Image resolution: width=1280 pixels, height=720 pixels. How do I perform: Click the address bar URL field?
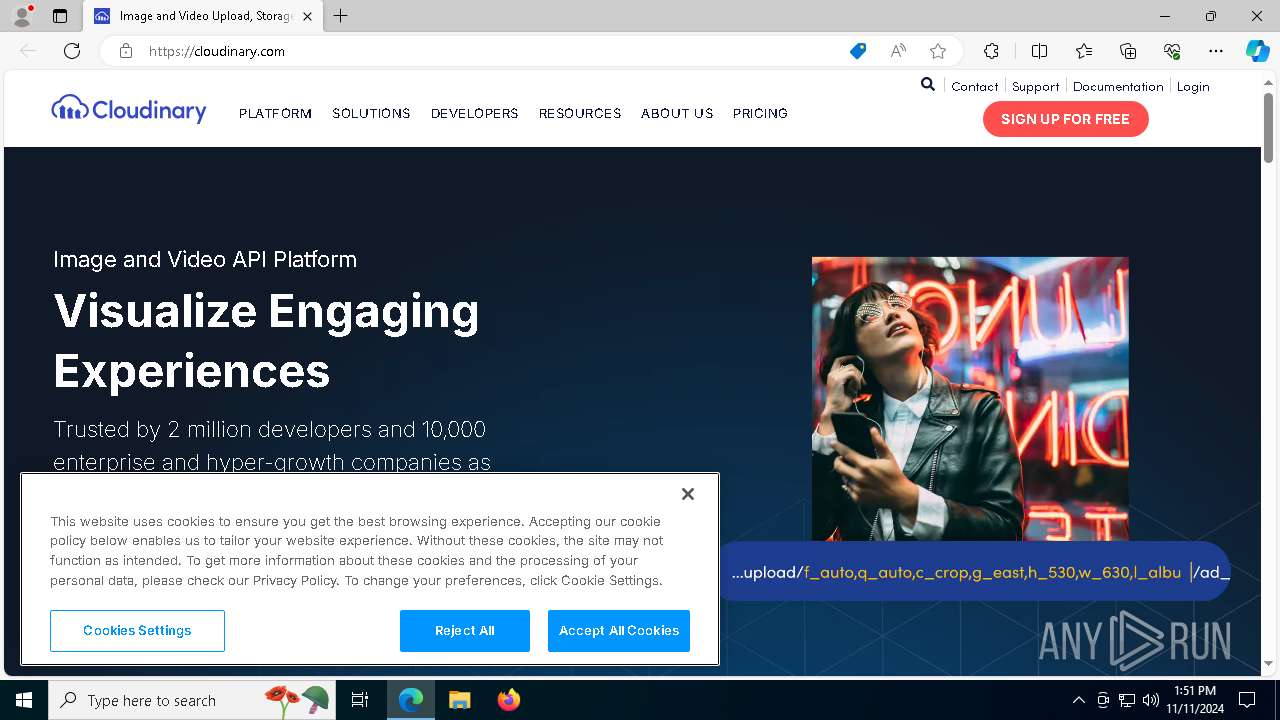(490, 51)
